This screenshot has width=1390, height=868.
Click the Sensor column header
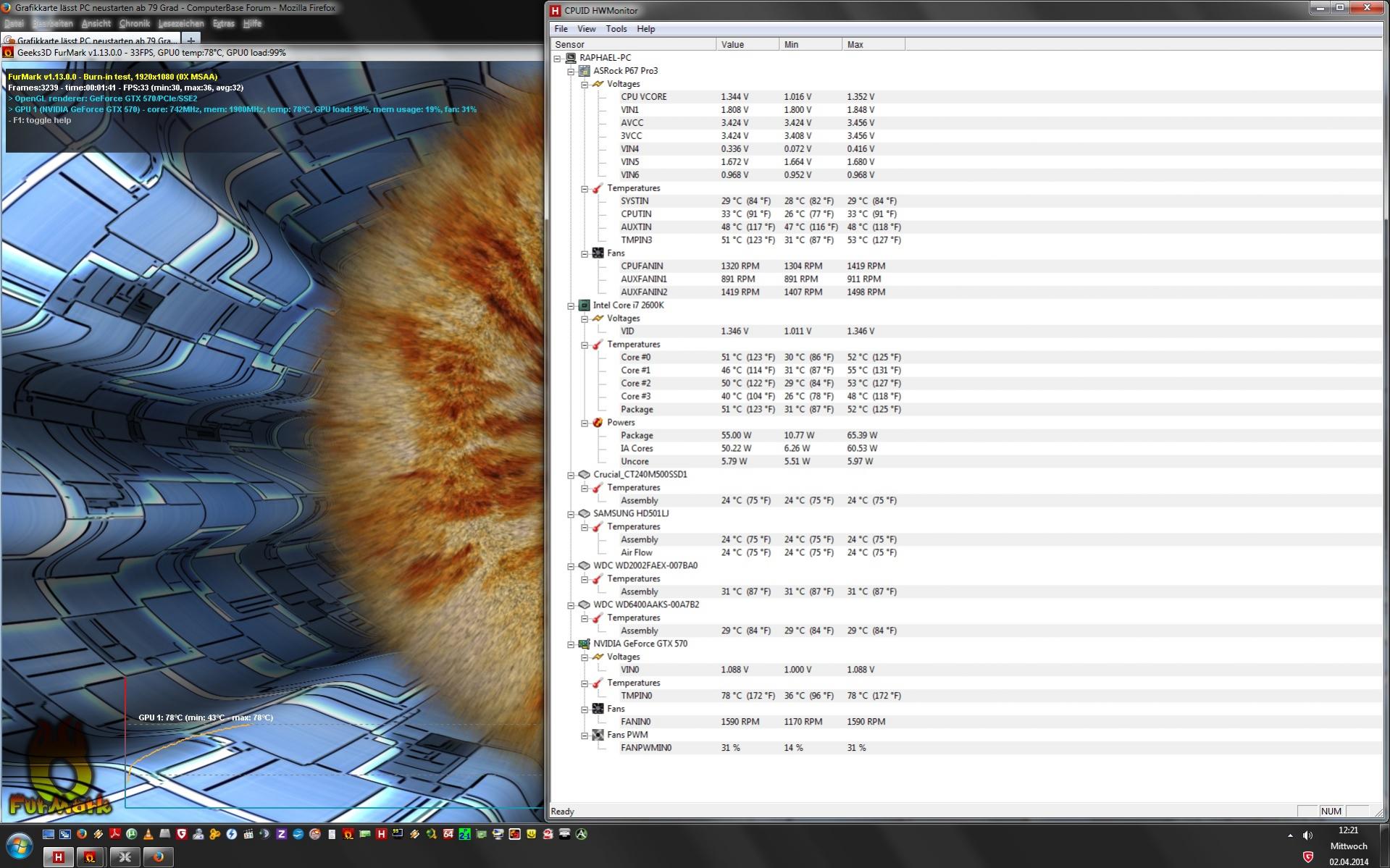[x=634, y=44]
